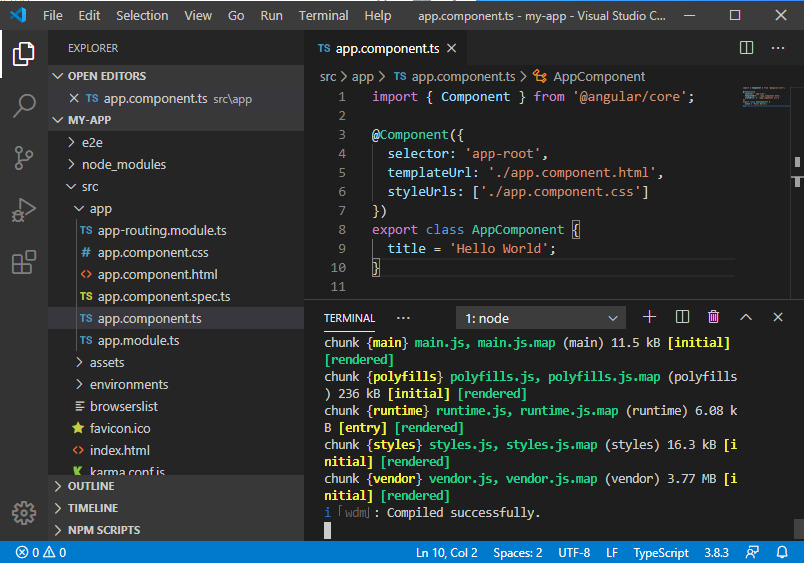Kill terminal using the trash icon
Viewport: 804px width, 563px height.
(713, 317)
